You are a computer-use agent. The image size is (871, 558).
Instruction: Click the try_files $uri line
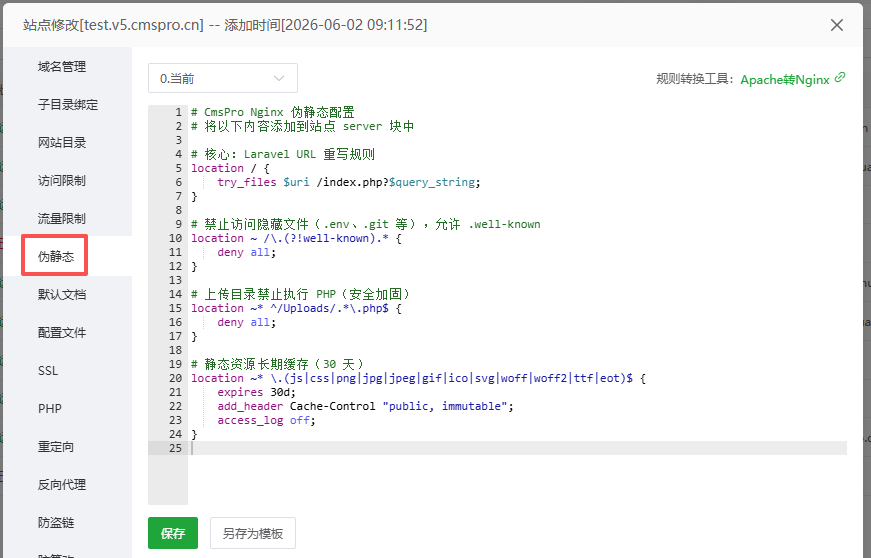[349, 182]
